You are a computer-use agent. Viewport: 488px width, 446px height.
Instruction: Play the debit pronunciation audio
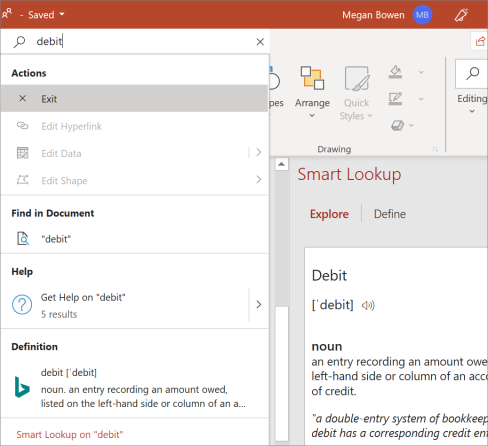(x=368, y=305)
